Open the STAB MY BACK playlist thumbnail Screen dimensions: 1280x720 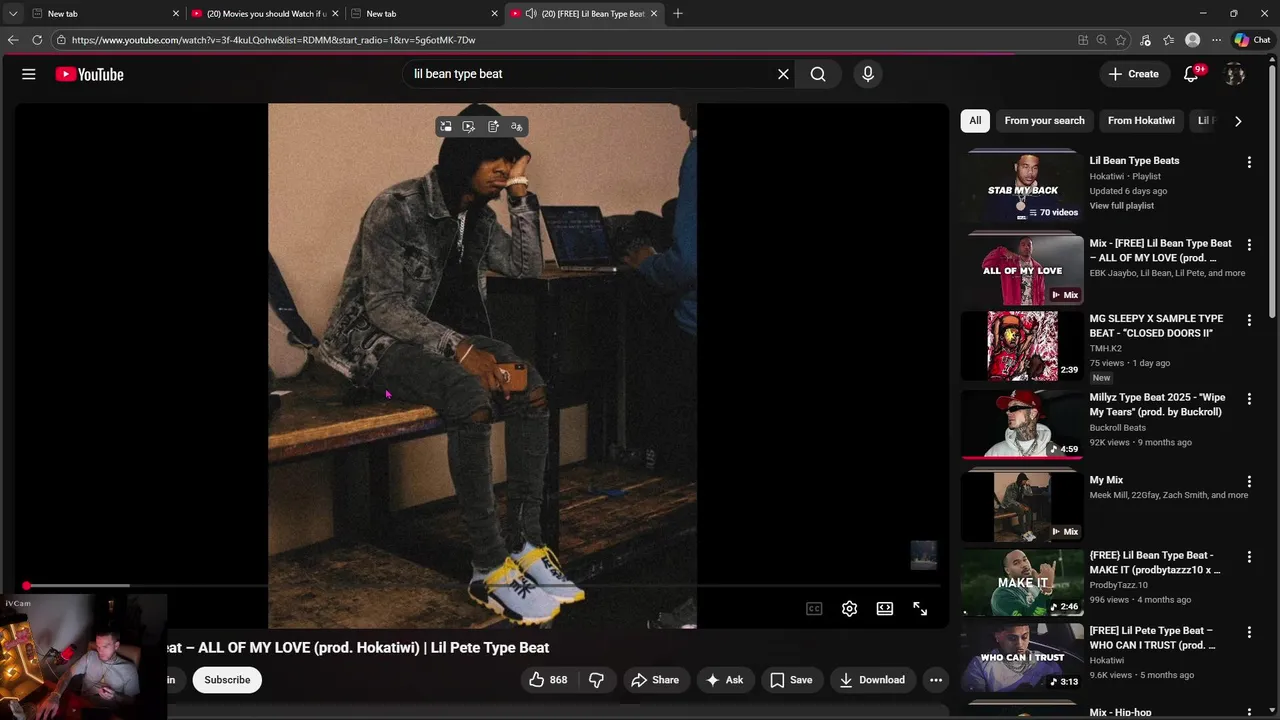pos(1022,187)
